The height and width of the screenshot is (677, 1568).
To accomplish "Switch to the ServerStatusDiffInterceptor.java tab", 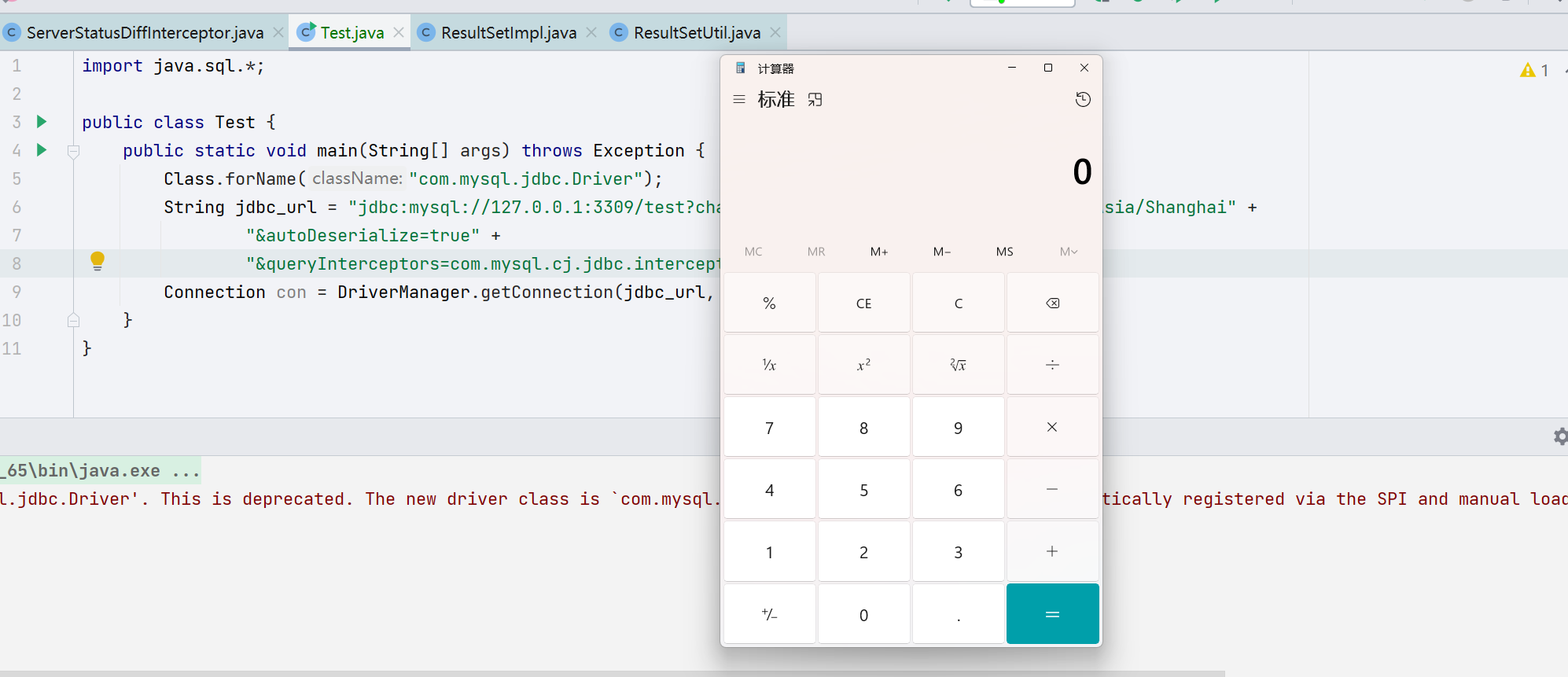I will (145, 33).
